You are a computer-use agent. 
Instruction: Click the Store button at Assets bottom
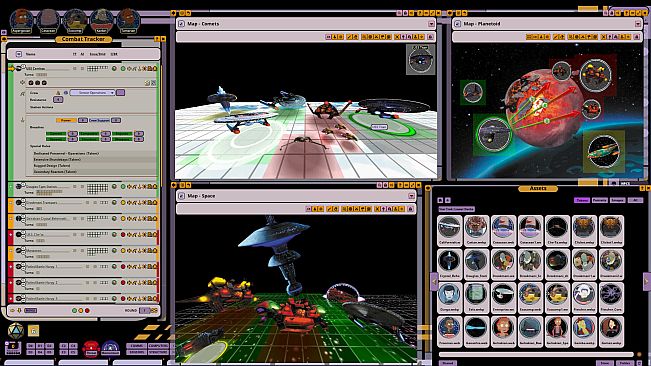point(605,363)
